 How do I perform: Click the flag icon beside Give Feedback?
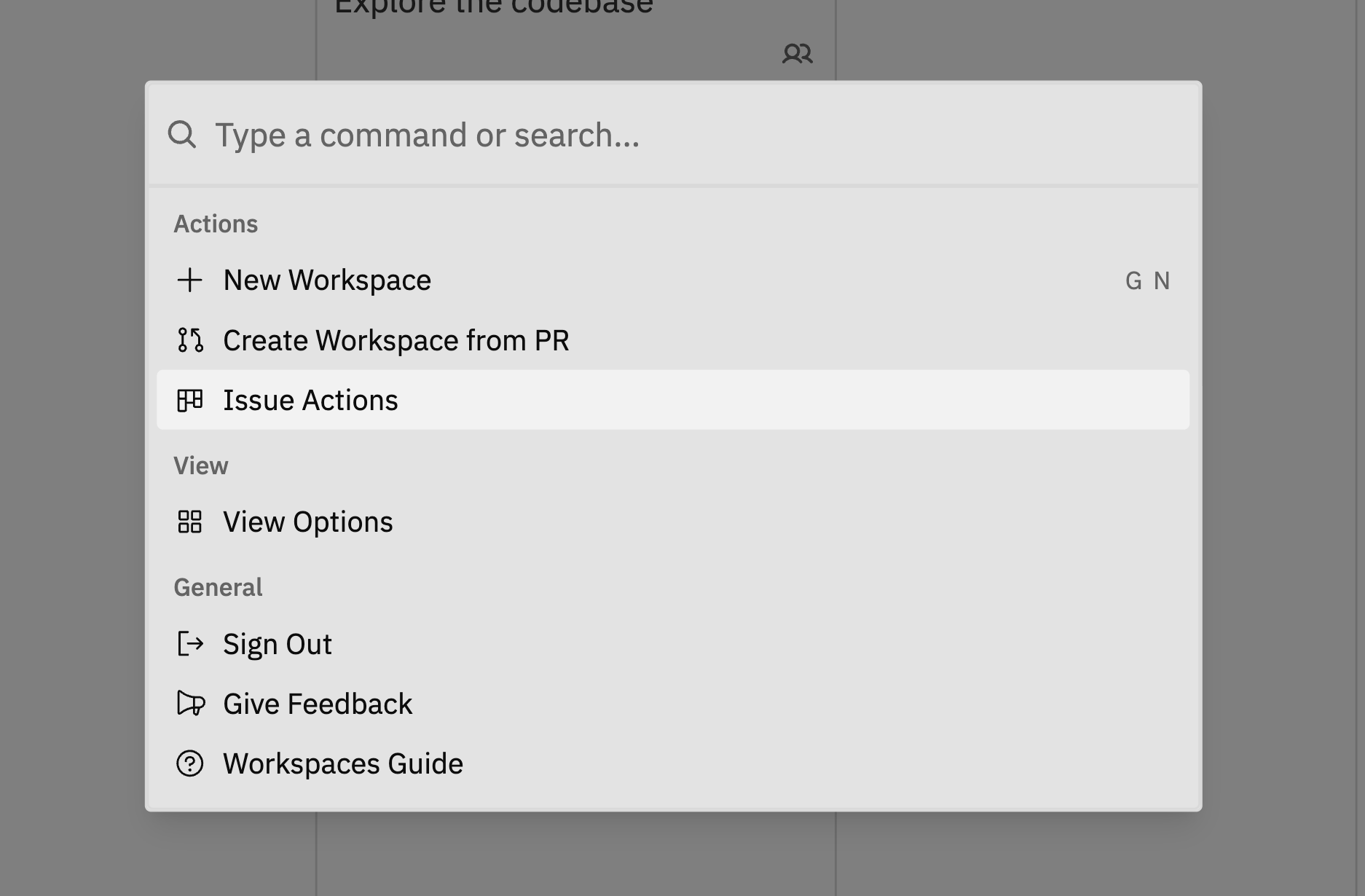click(191, 704)
